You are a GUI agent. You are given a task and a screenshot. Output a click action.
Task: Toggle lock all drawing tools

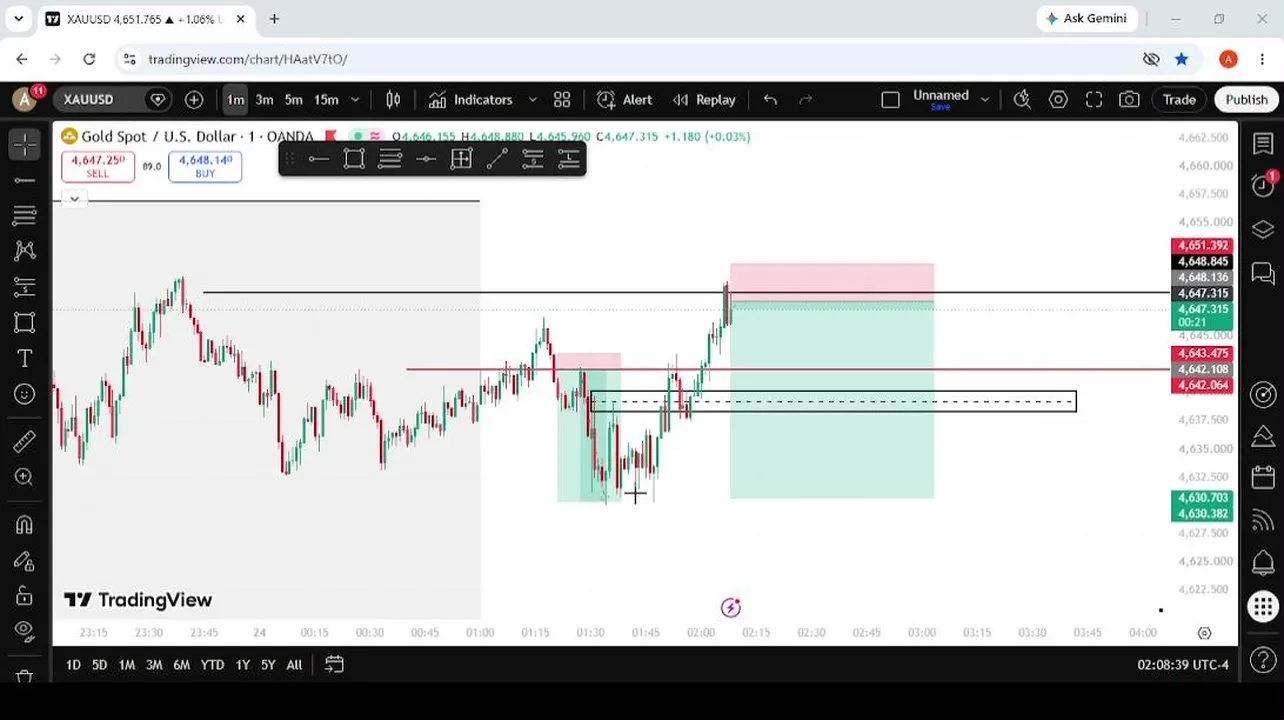click(25, 596)
